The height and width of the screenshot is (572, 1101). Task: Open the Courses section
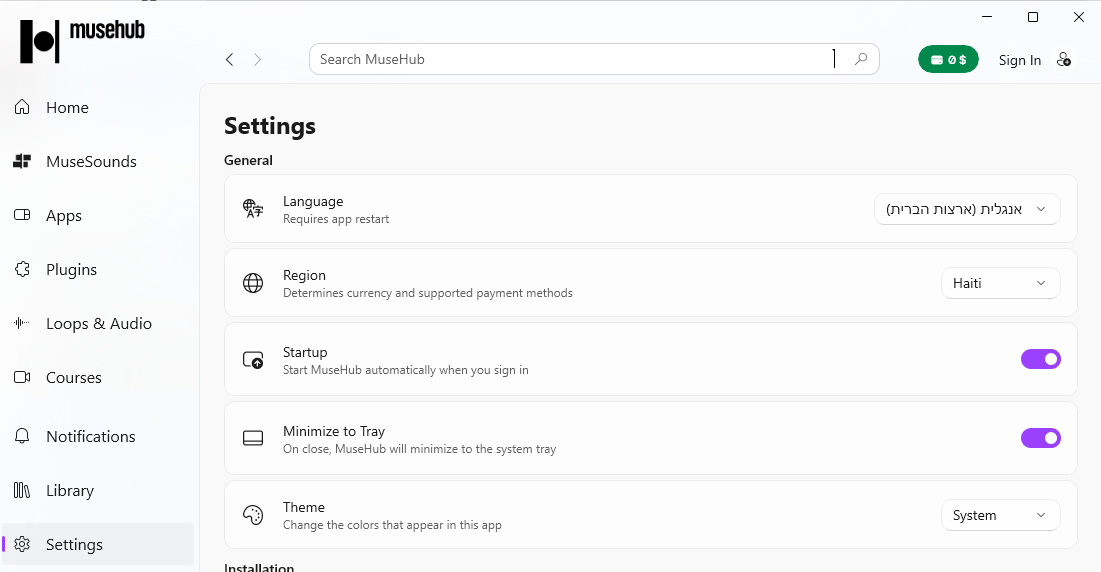(x=98, y=378)
